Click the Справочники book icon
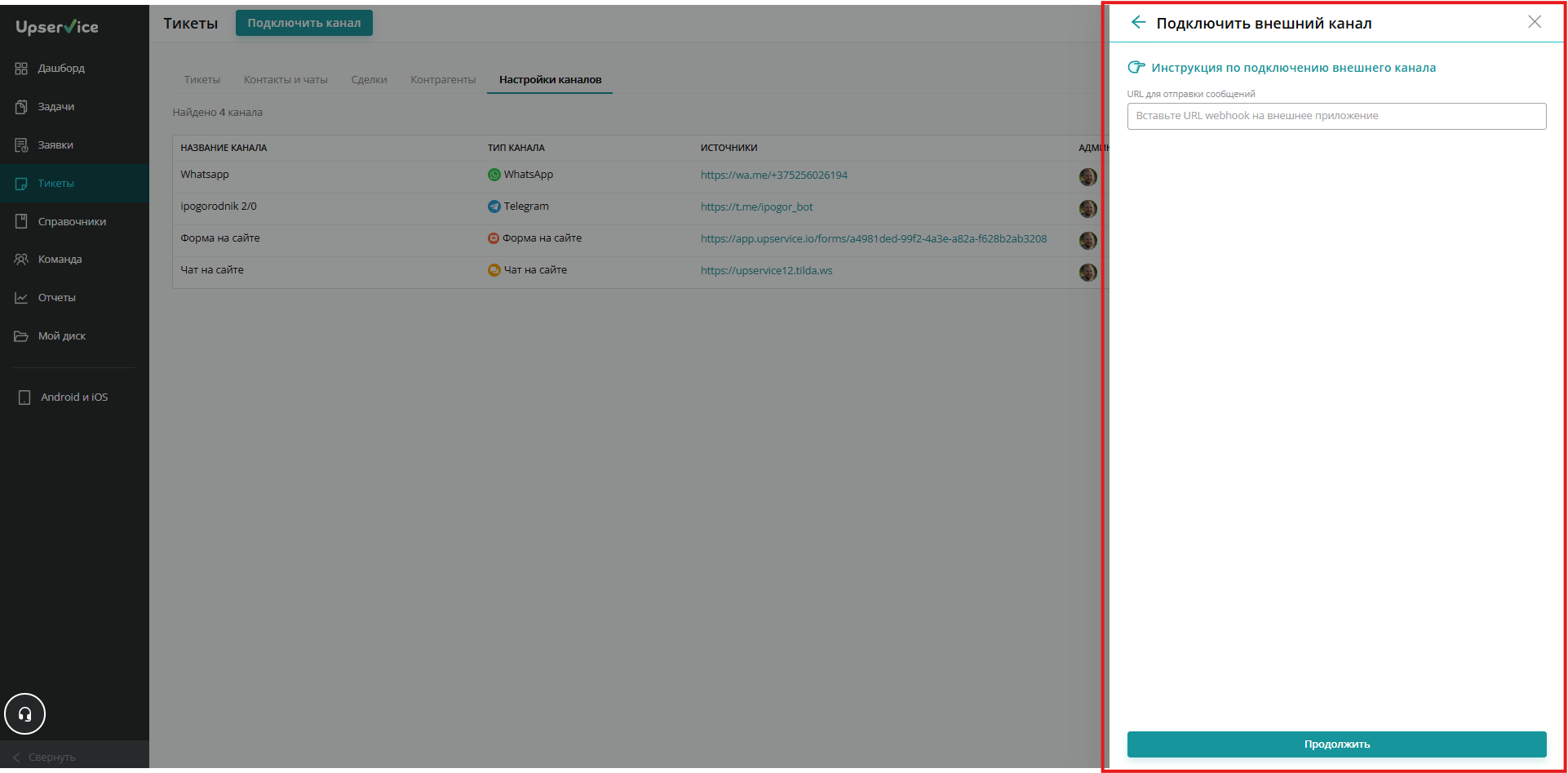Viewport: 1568px width, 773px height. (x=21, y=221)
